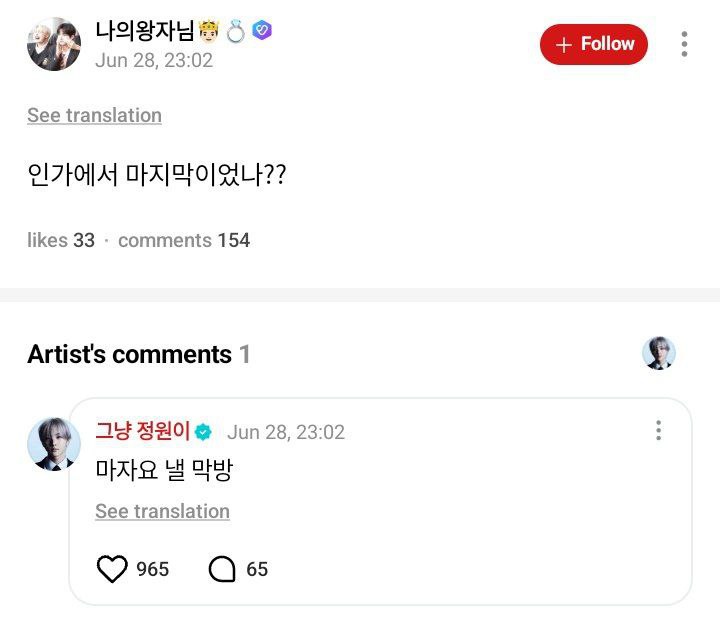
Task: Open the comments count 154
Action: [x=184, y=240]
